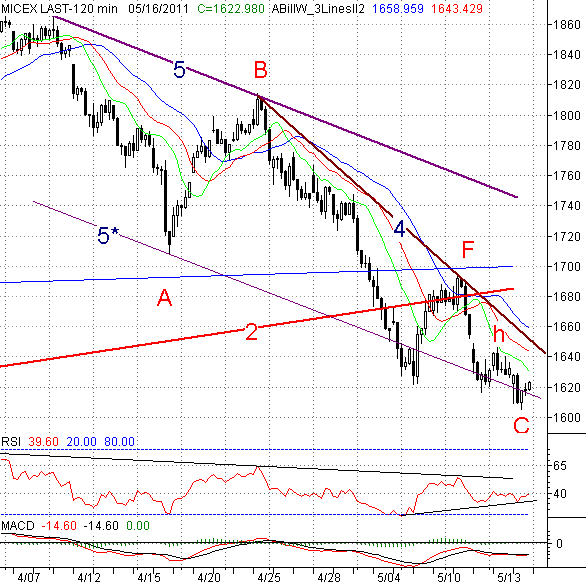Click the 5* label on the lower channel line

[108, 235]
